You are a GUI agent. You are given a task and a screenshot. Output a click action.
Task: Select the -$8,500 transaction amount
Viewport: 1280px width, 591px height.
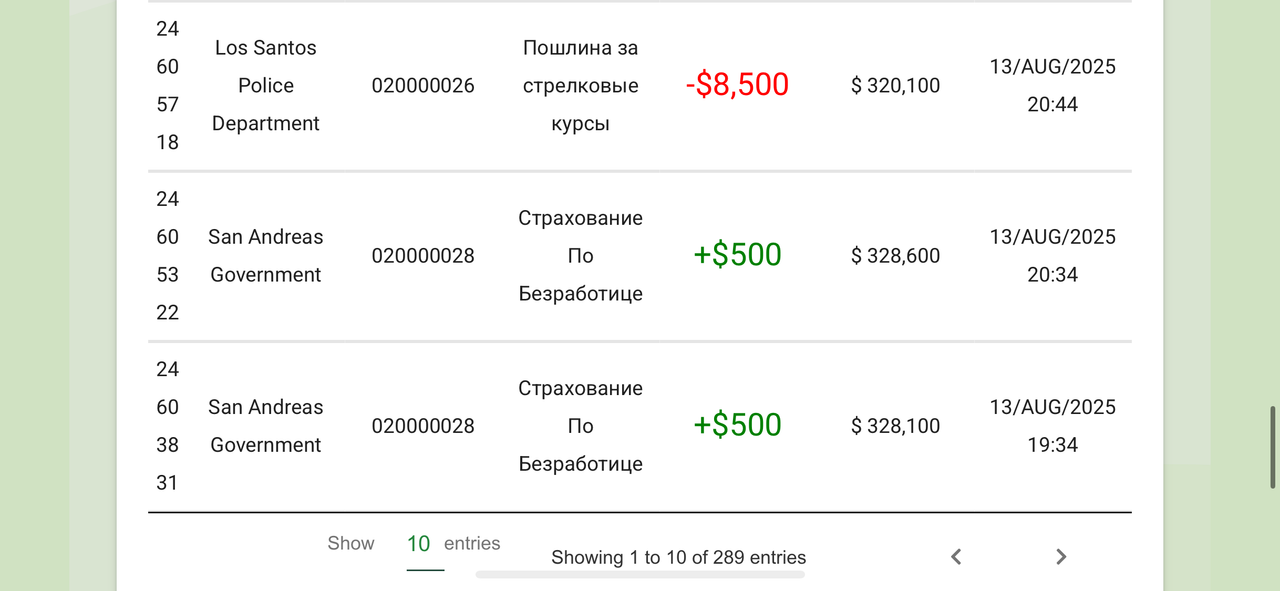(737, 85)
